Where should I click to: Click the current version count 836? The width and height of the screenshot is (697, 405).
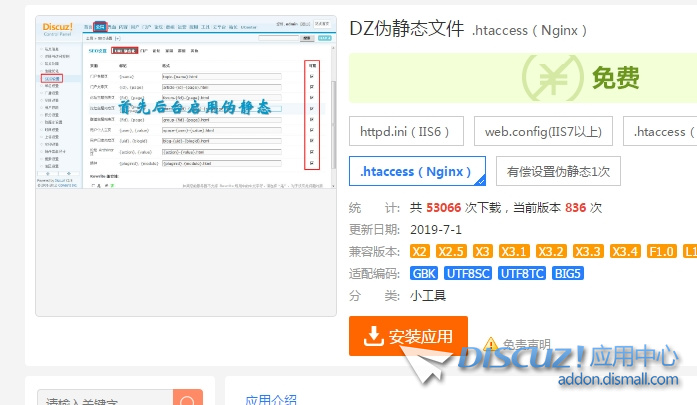tap(575, 208)
